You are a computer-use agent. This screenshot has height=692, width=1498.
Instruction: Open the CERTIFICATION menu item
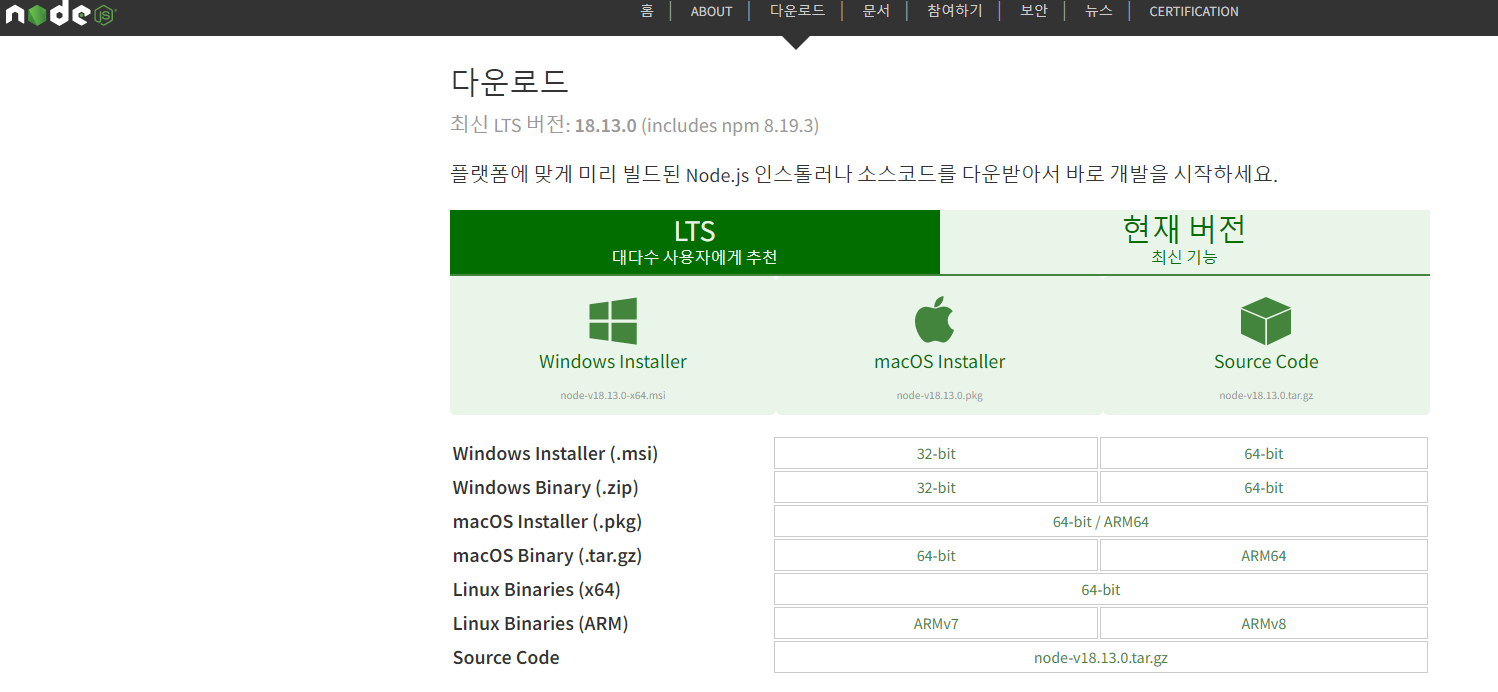point(1194,11)
